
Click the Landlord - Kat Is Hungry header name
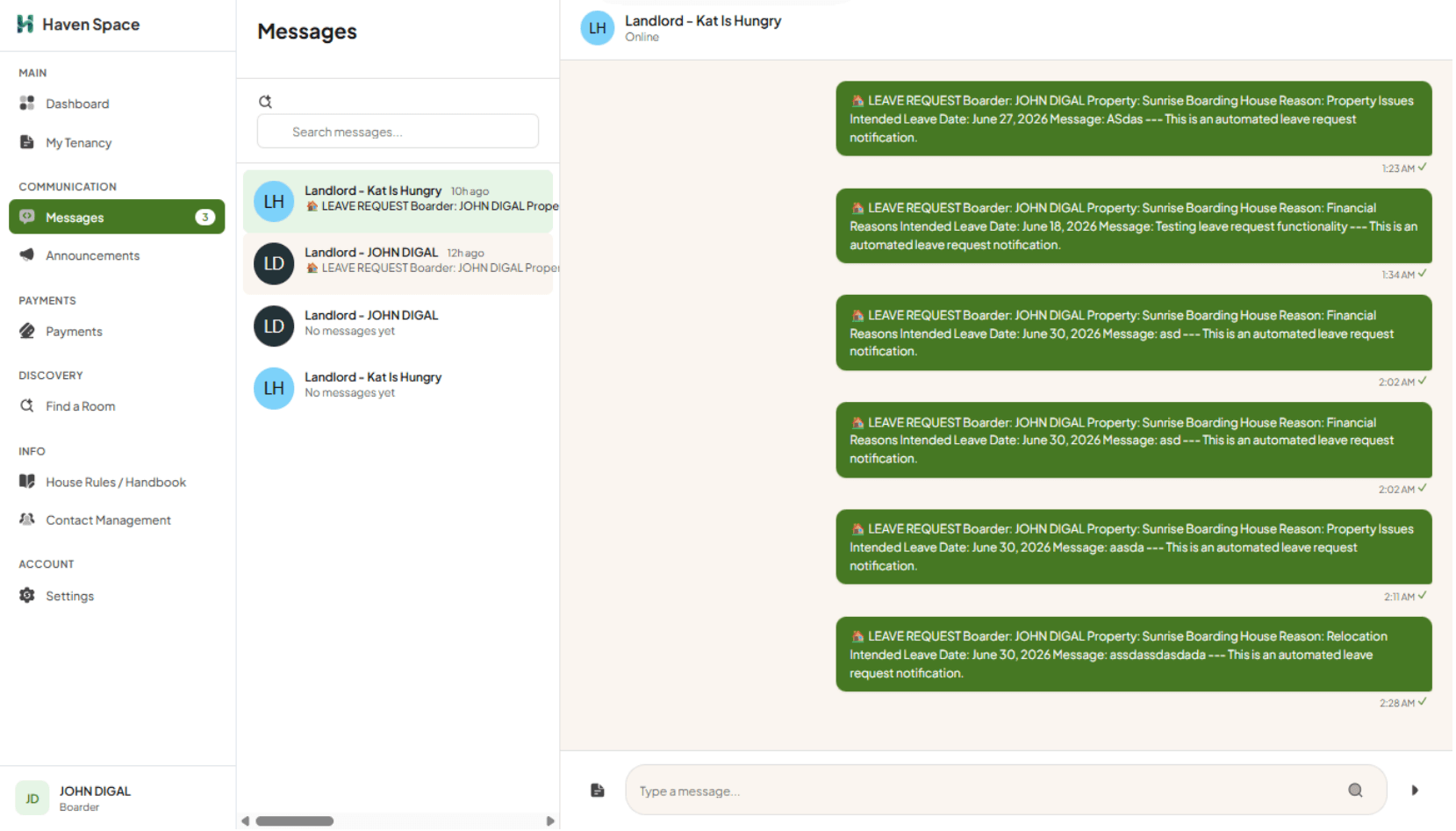(x=703, y=20)
